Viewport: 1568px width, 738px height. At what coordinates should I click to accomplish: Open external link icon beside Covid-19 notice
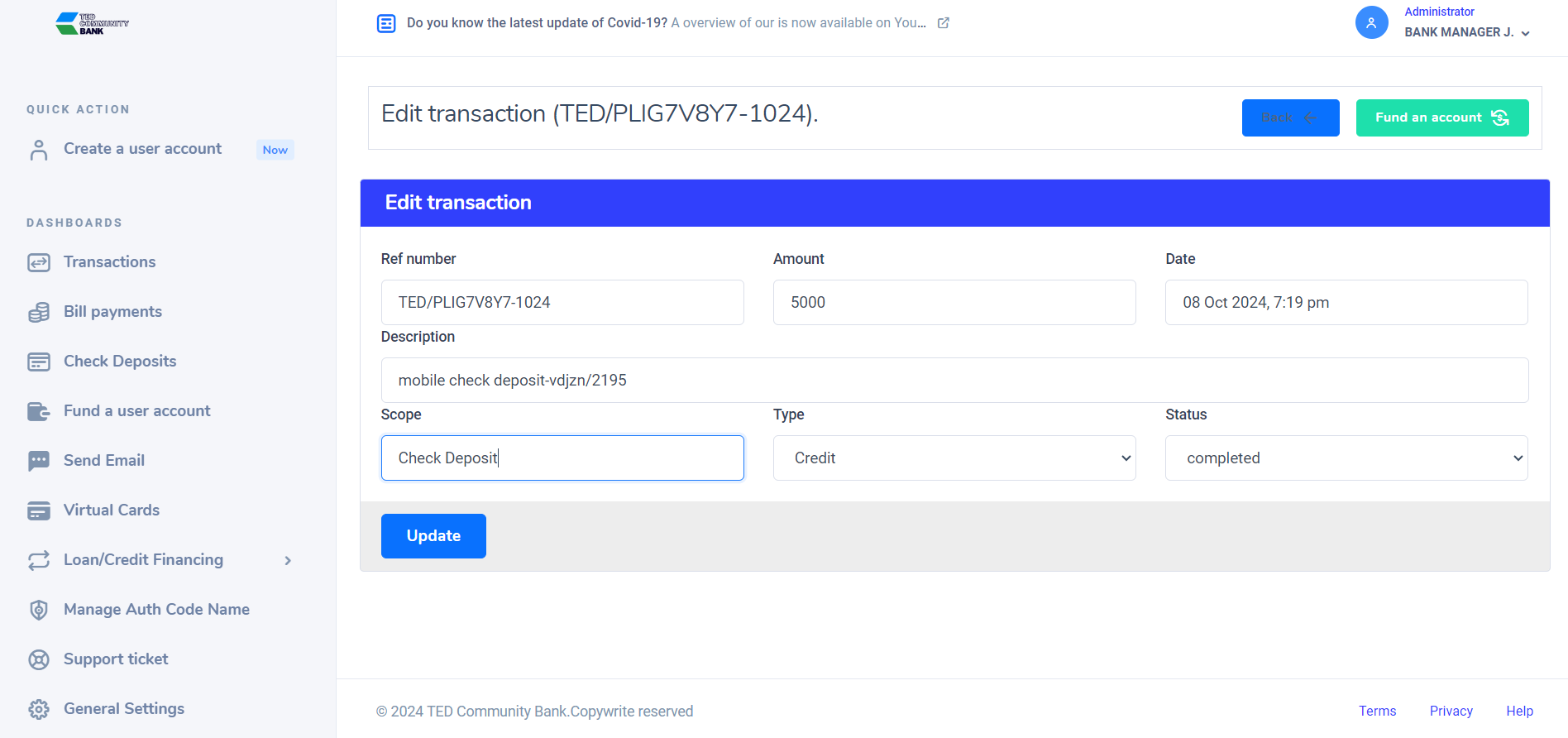click(x=943, y=23)
